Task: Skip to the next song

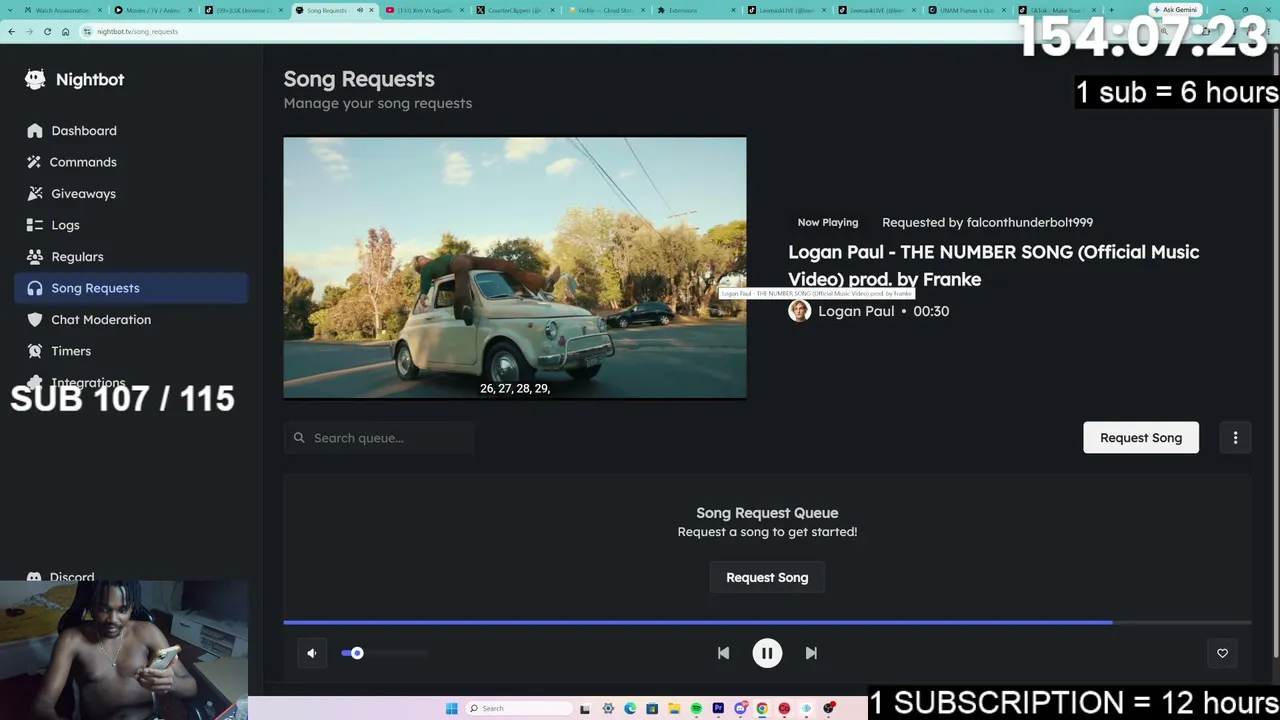Action: click(x=811, y=653)
